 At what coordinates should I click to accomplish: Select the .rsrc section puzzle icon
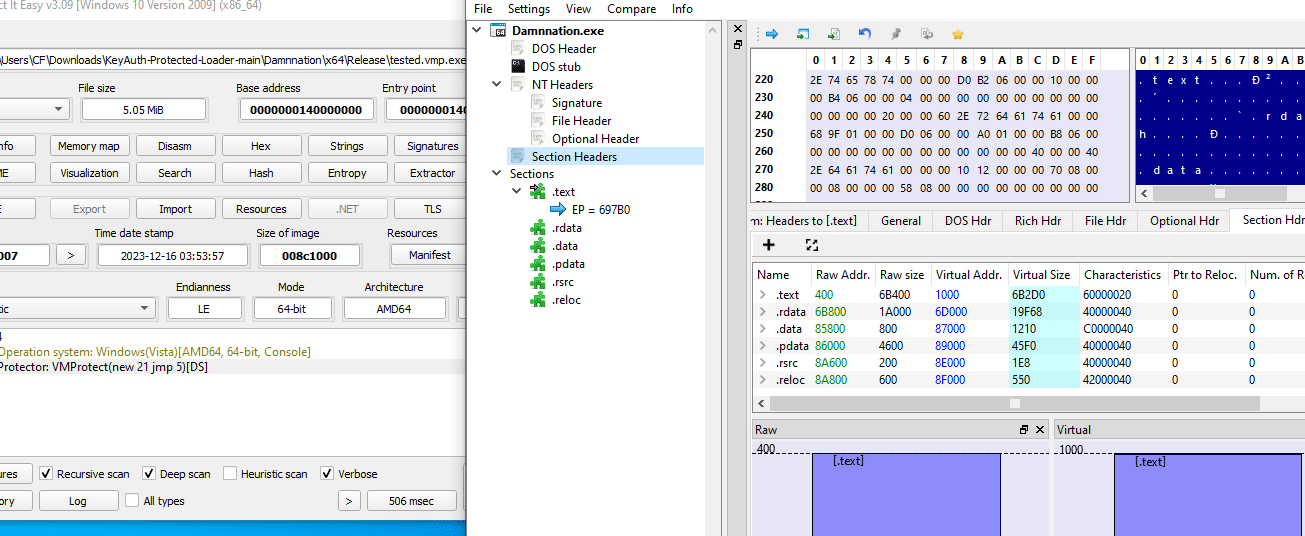538,282
